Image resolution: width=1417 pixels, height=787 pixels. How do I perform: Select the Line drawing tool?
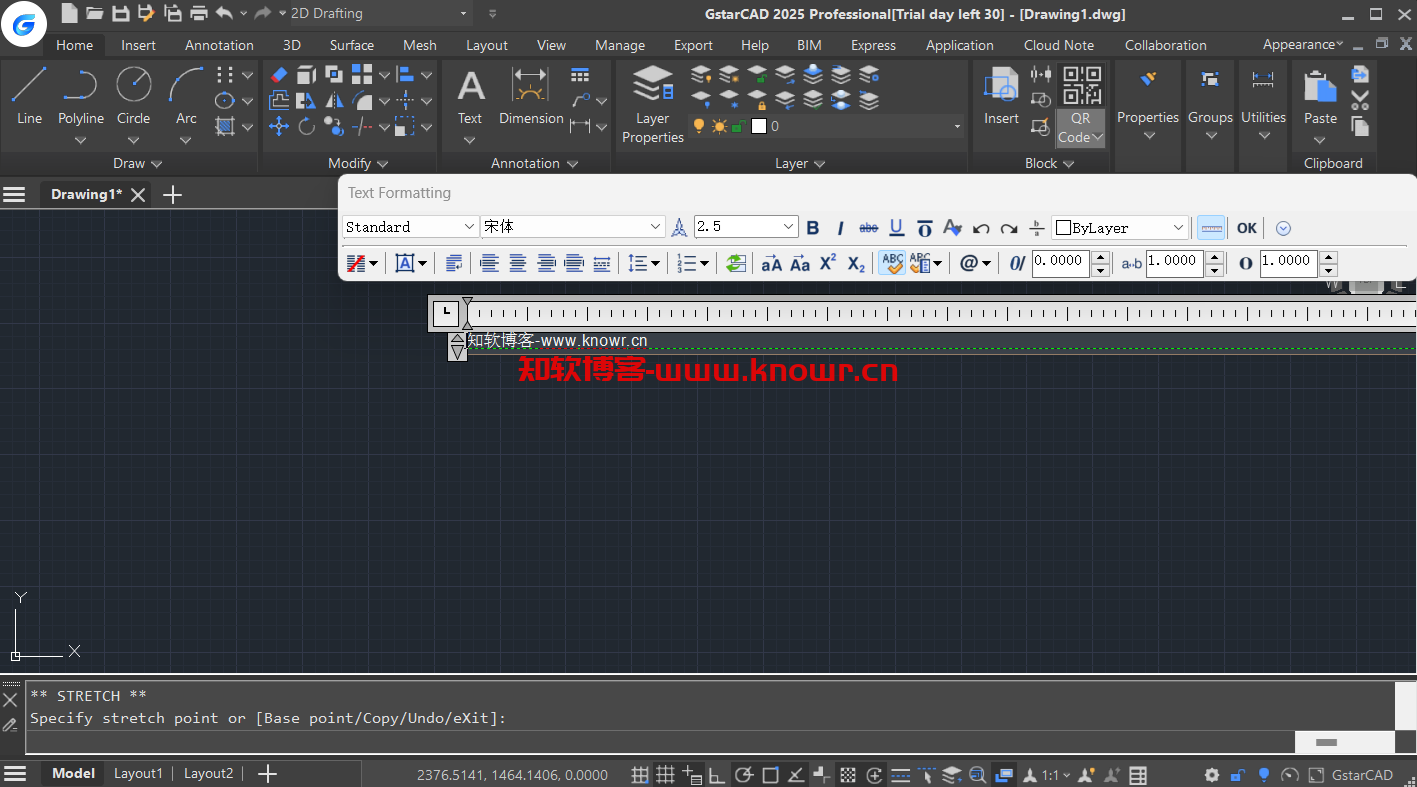click(29, 96)
